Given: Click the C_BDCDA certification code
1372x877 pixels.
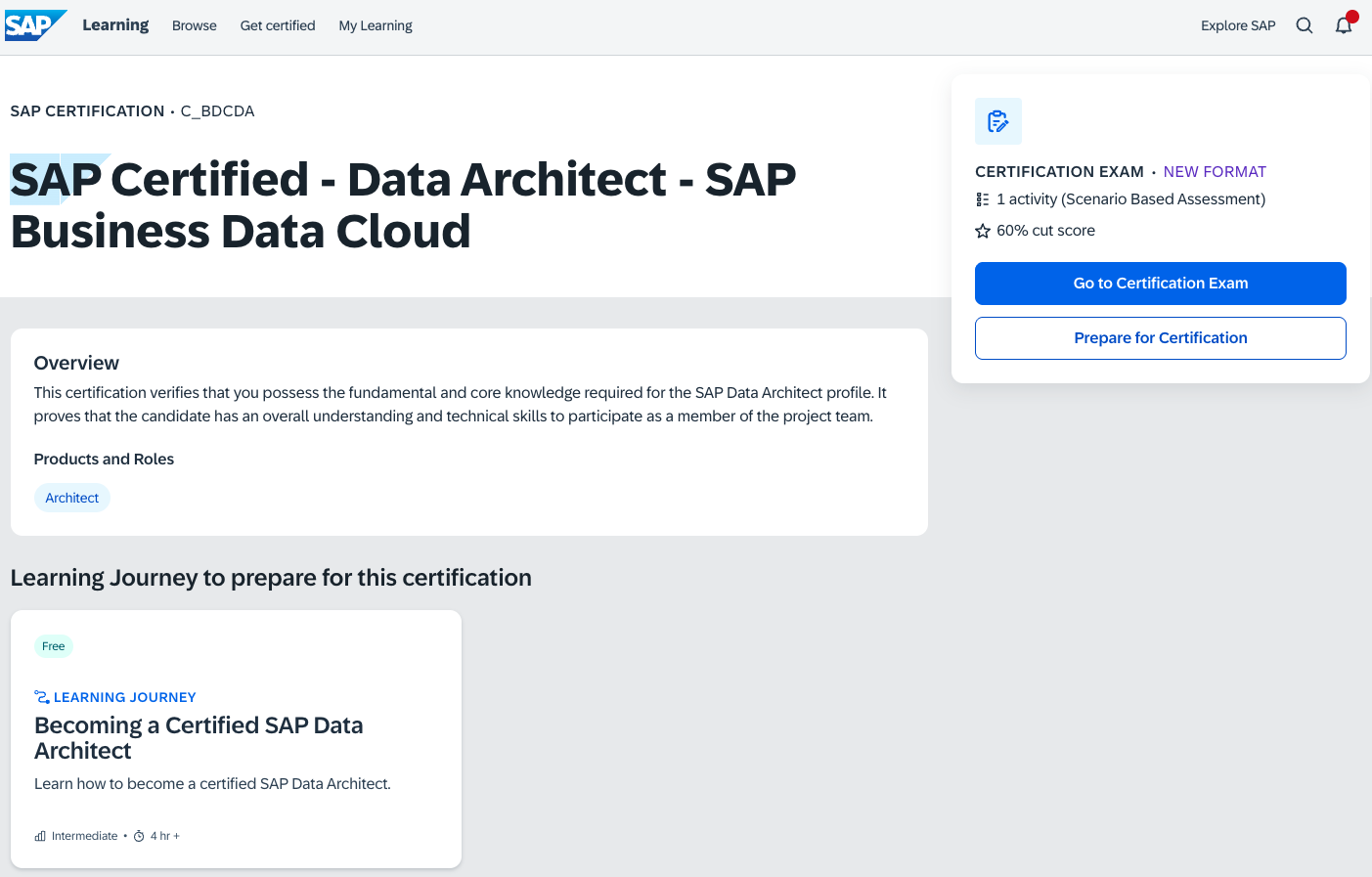Looking at the screenshot, I should point(217,111).
